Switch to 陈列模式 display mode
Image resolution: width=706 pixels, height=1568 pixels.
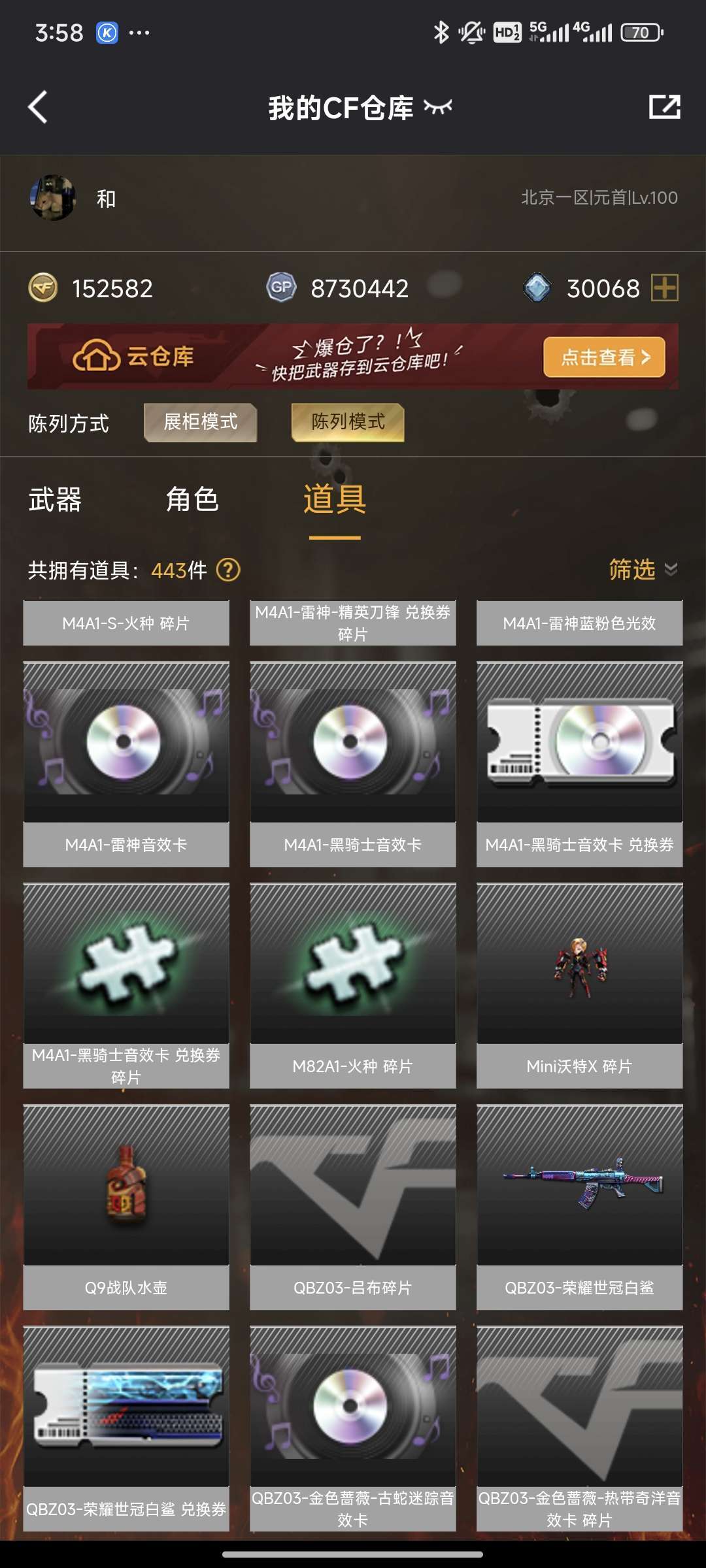click(x=348, y=423)
